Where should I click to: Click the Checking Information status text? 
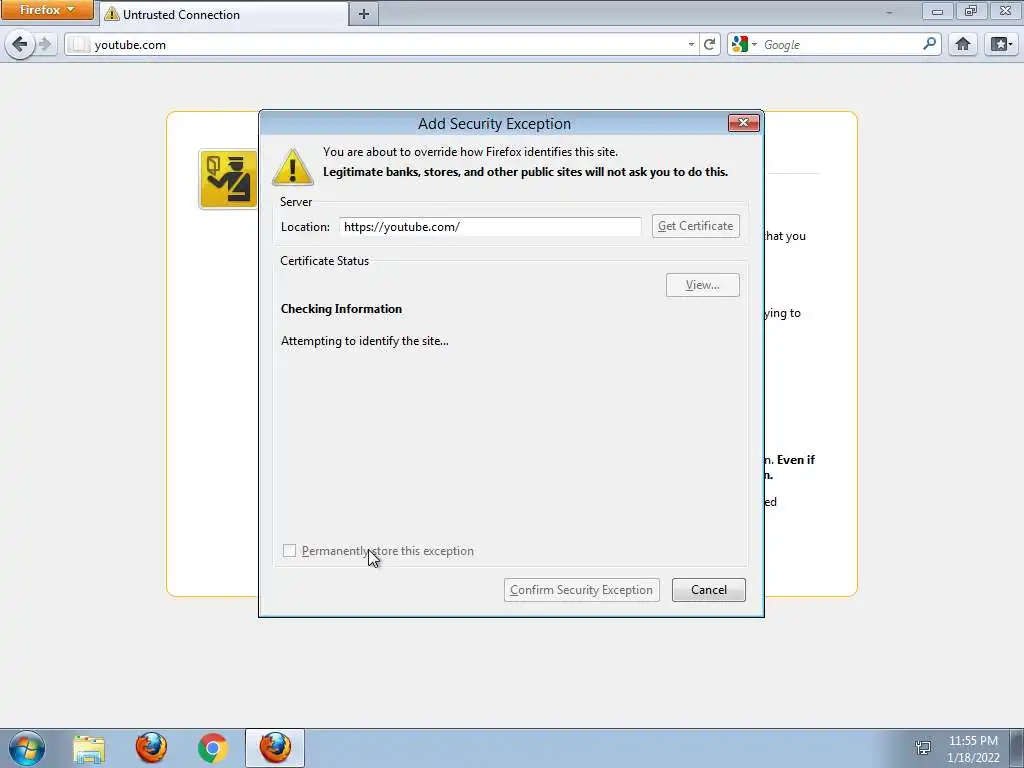(342, 309)
